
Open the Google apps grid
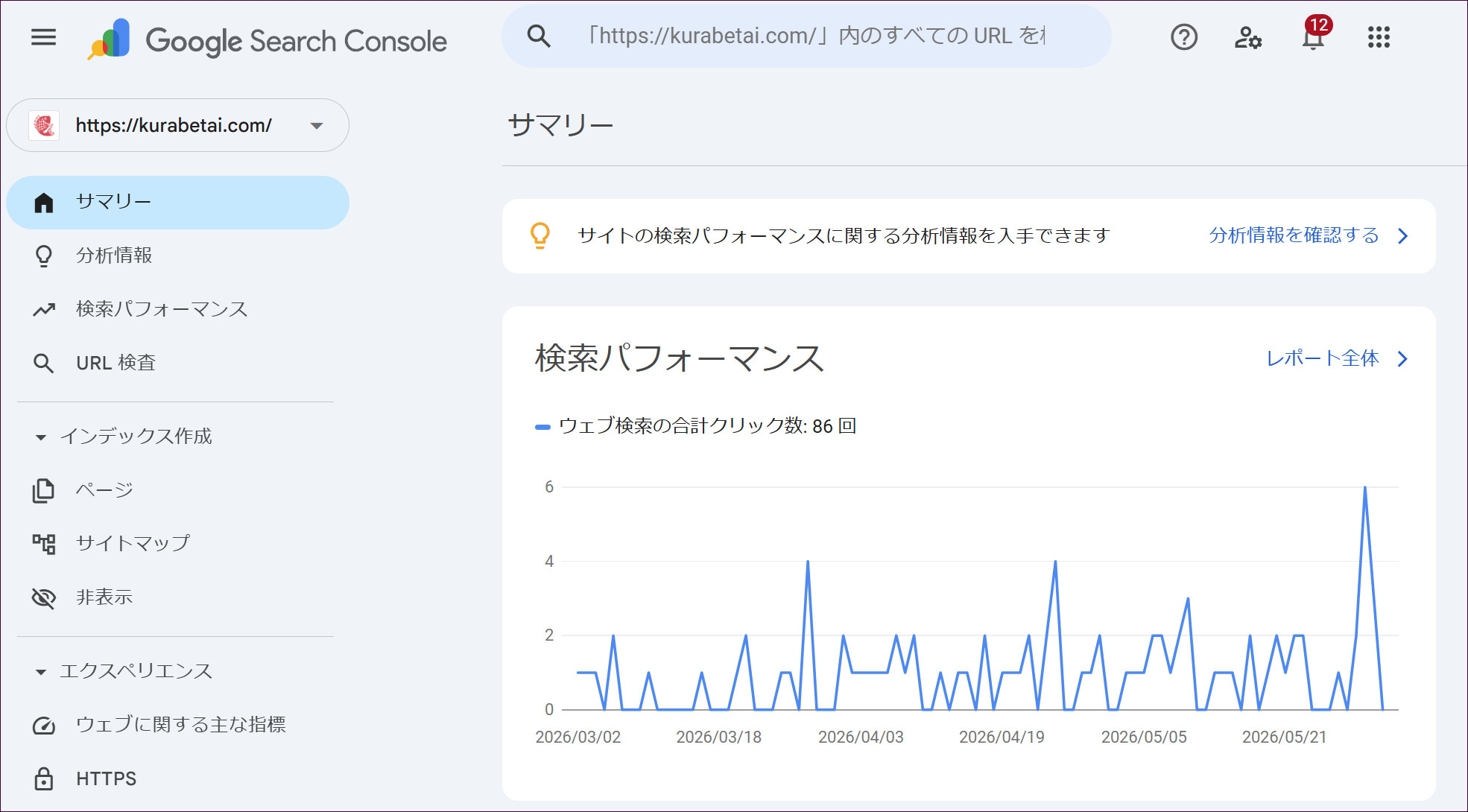pos(1379,37)
